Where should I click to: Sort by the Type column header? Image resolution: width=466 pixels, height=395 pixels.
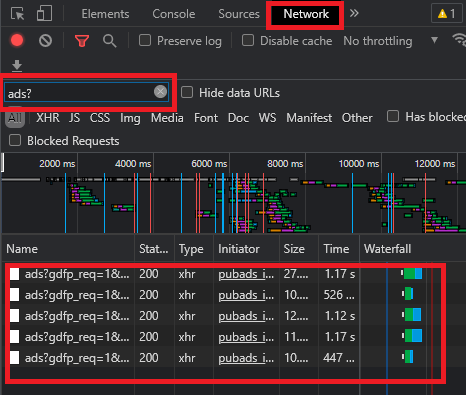(194, 249)
